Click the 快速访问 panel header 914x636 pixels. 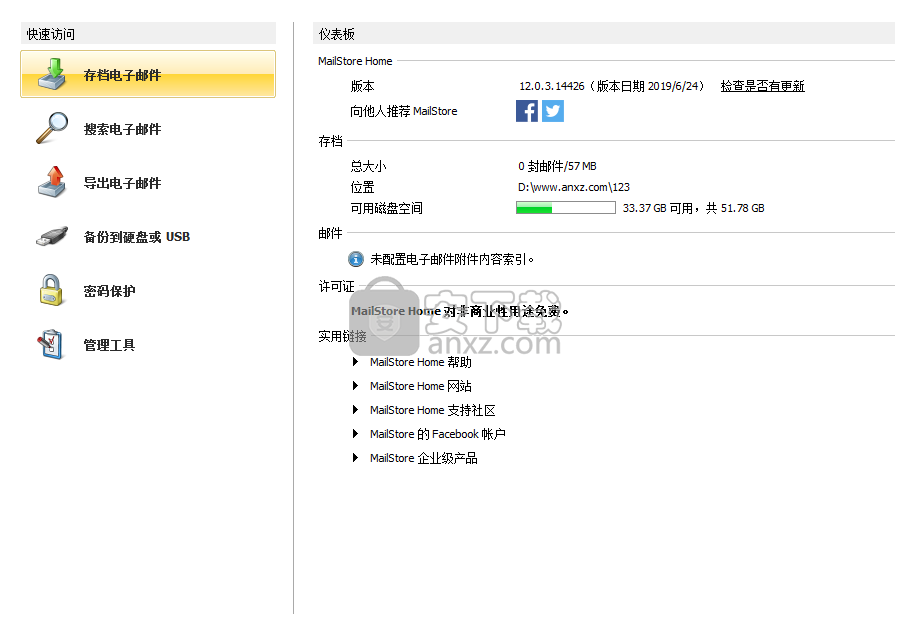tap(148, 34)
